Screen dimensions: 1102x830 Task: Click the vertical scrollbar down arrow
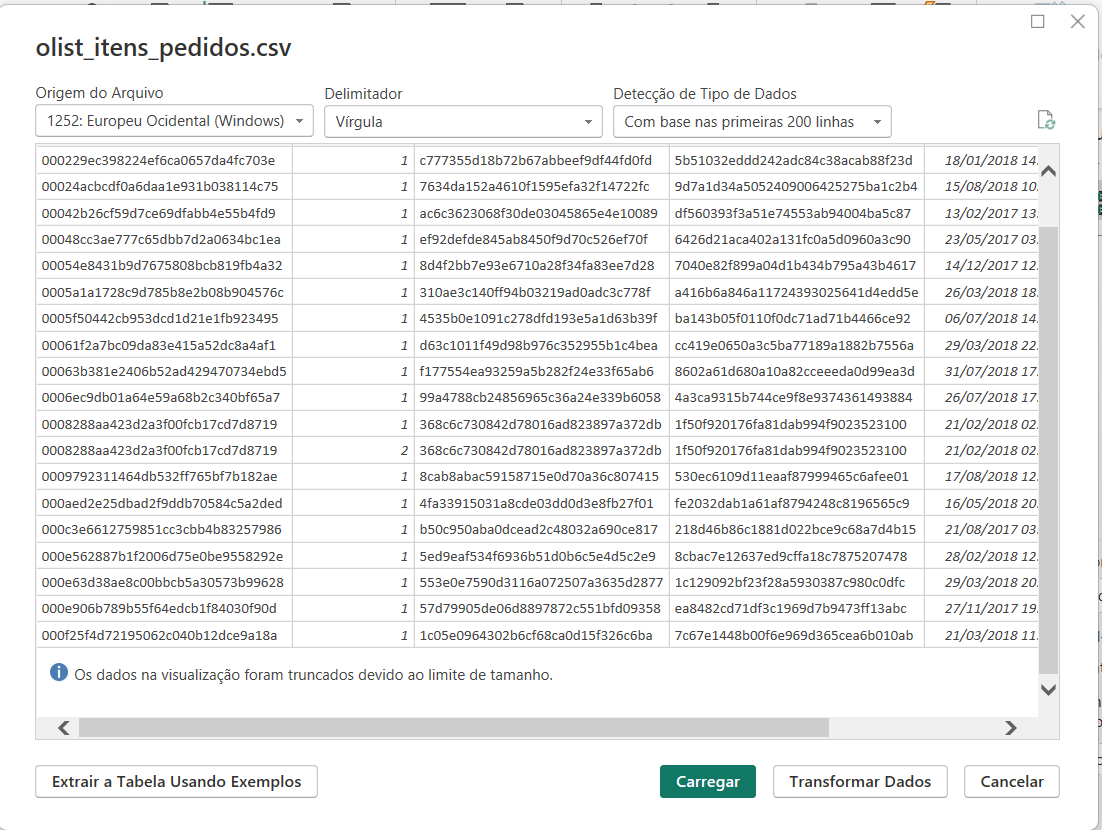(x=1048, y=690)
